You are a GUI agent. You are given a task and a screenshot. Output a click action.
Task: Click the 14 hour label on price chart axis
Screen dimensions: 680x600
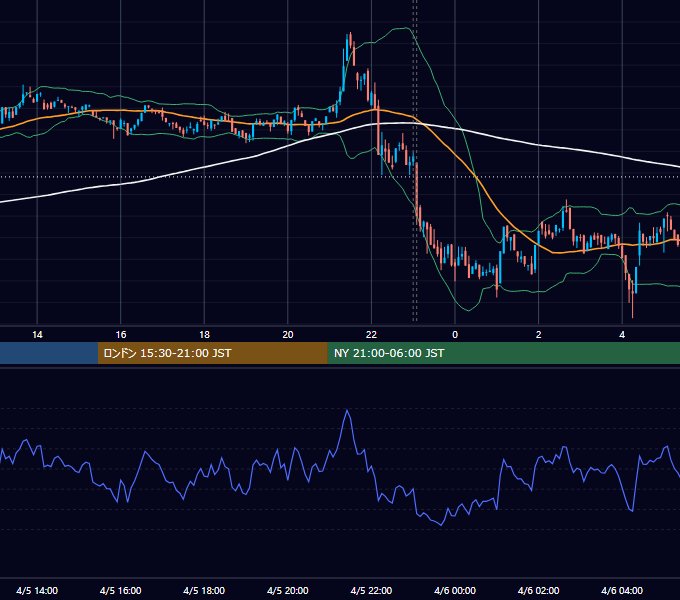pyautogui.click(x=37, y=335)
